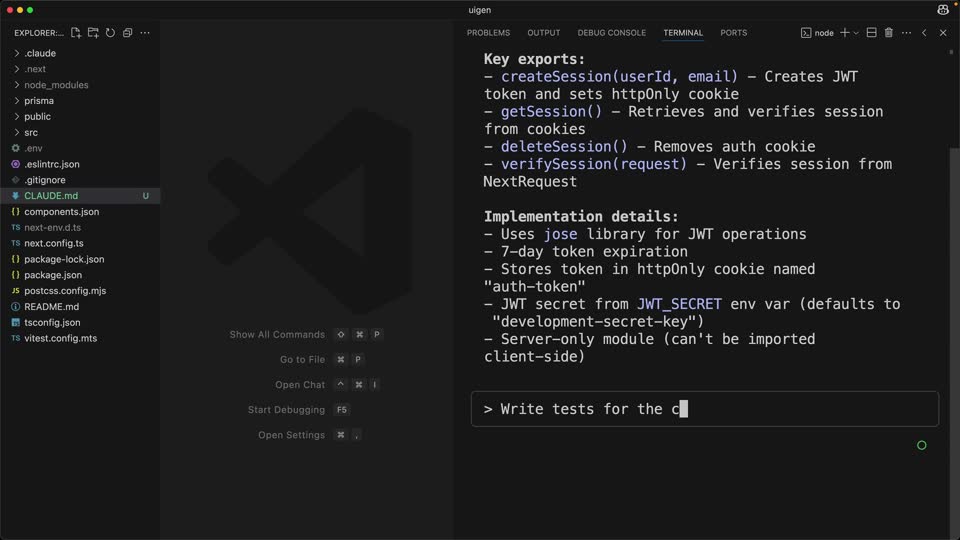Image resolution: width=960 pixels, height=540 pixels.
Task: Split the terminal panel
Action: [871, 33]
